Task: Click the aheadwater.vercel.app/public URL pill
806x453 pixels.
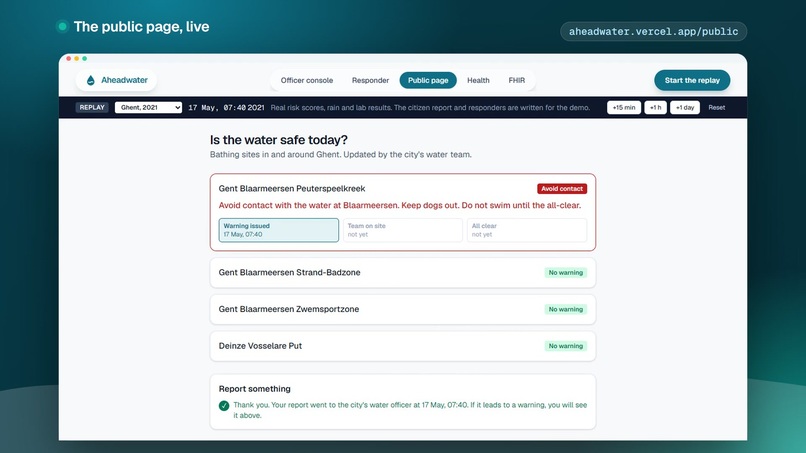Action: click(x=653, y=31)
